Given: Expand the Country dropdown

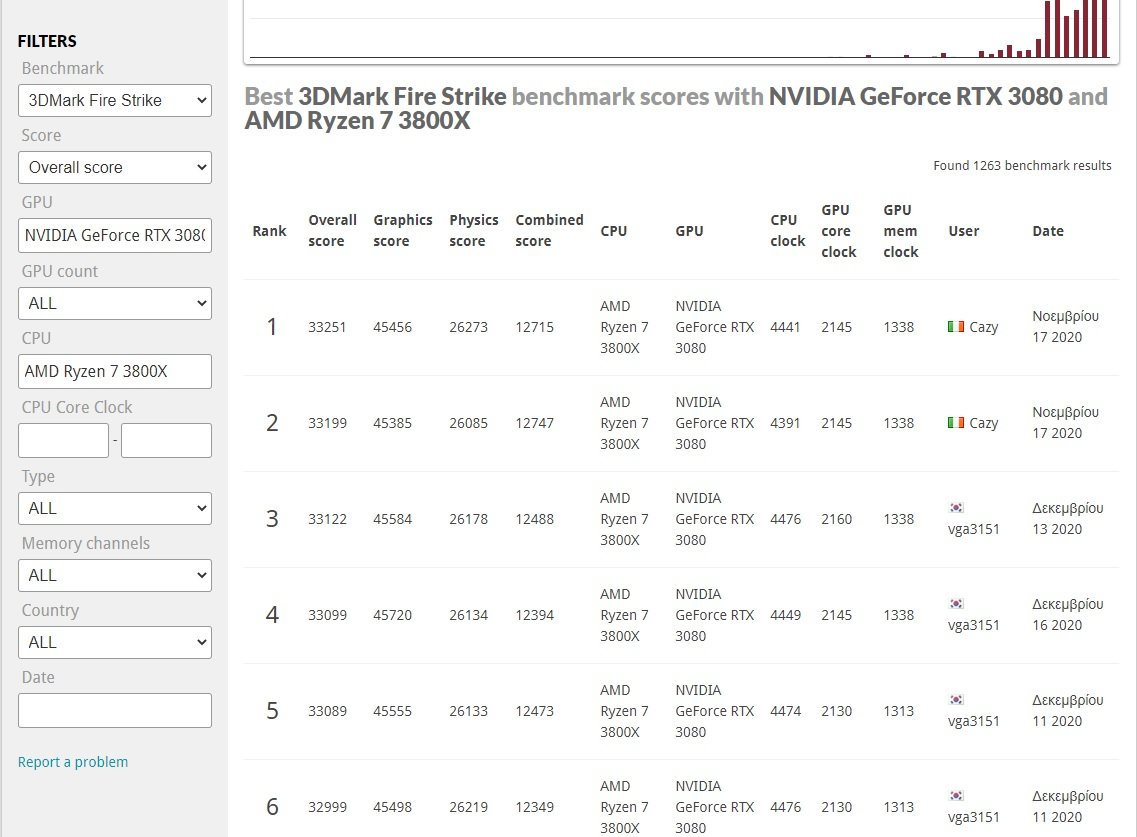Looking at the screenshot, I should [115, 643].
